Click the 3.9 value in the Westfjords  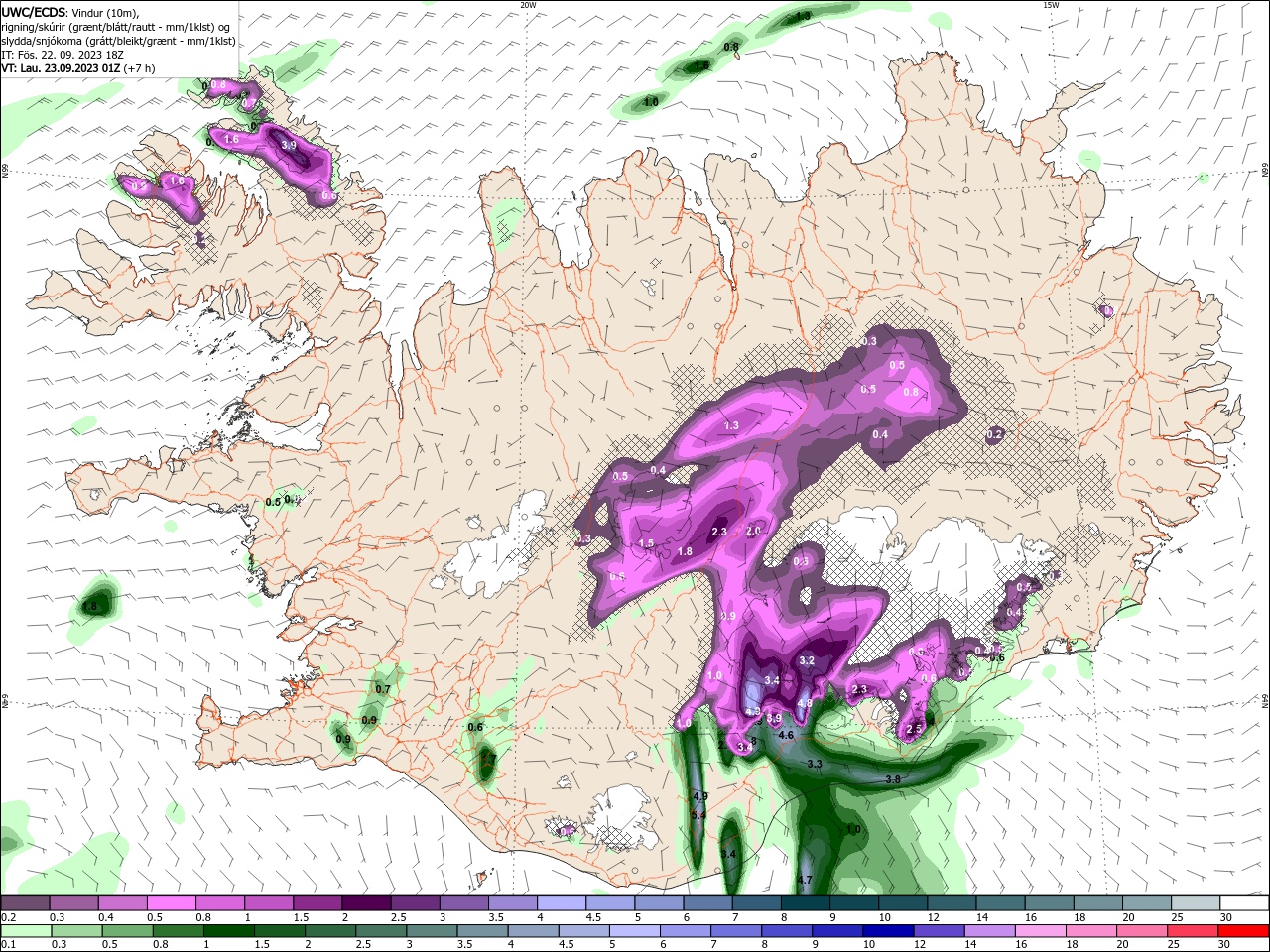point(289,145)
